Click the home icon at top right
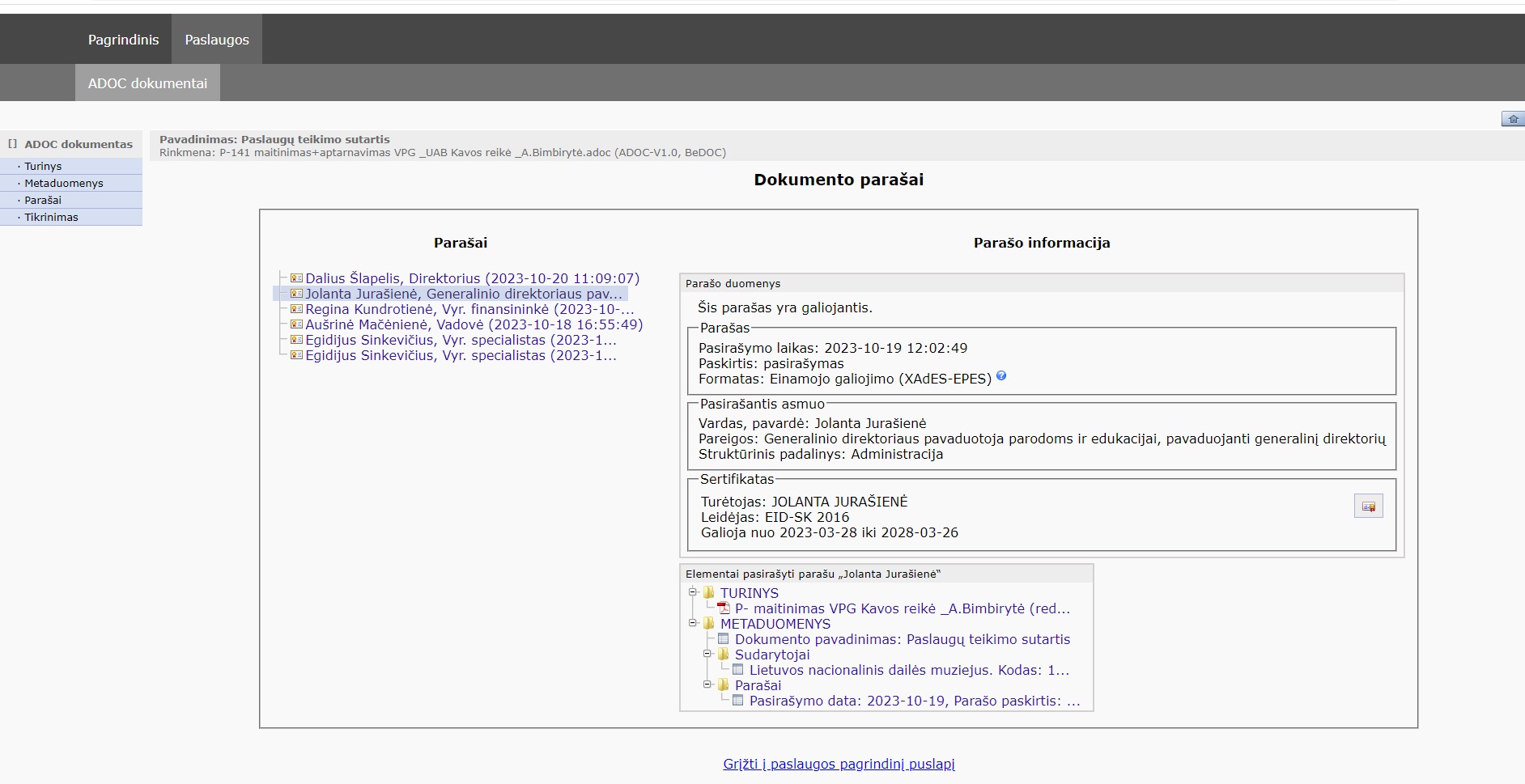This screenshot has height=784, width=1525. [x=1512, y=119]
